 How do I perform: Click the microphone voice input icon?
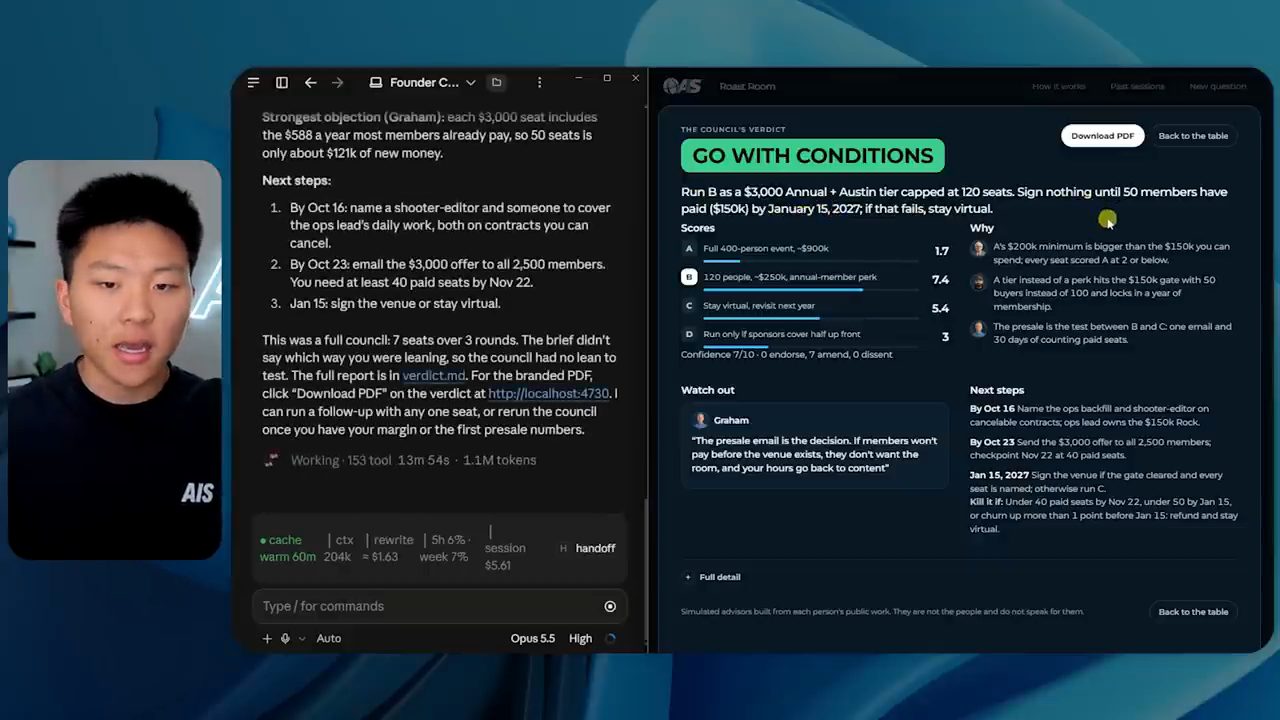285,638
